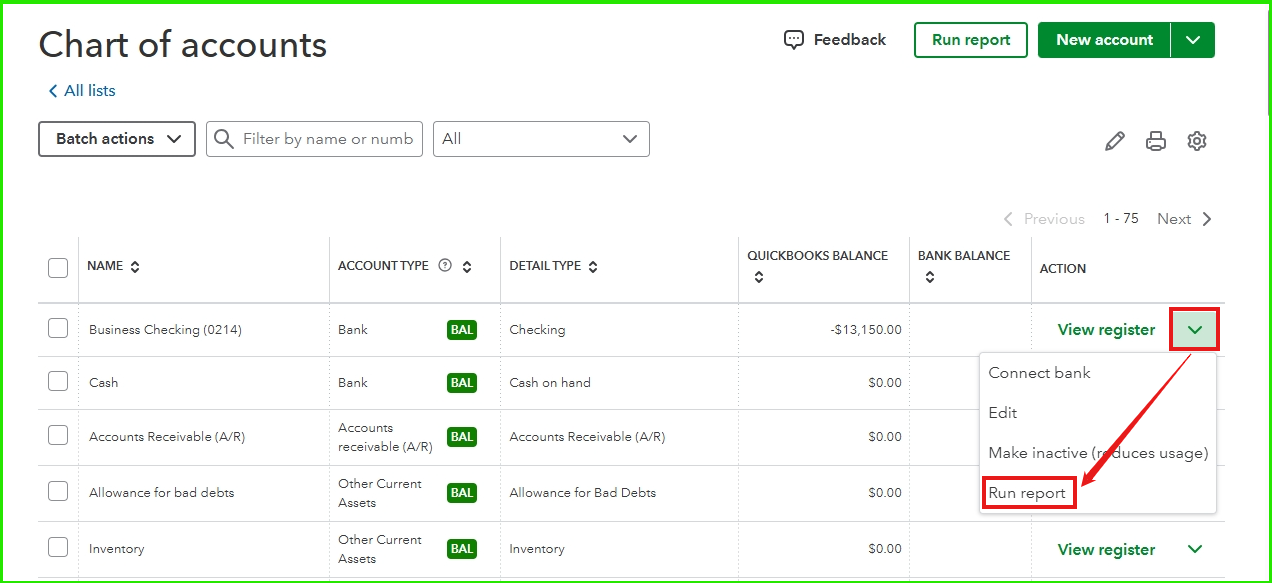Toggle the select-all header checkbox
The width and height of the screenshot is (1272, 583).
tap(58, 267)
